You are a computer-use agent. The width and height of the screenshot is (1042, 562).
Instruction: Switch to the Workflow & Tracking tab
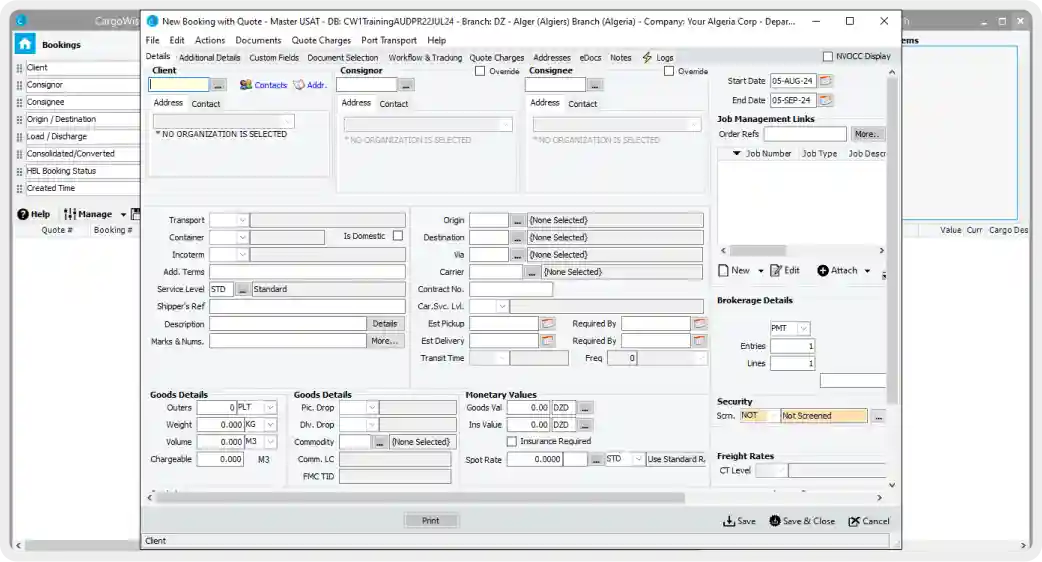(425, 58)
